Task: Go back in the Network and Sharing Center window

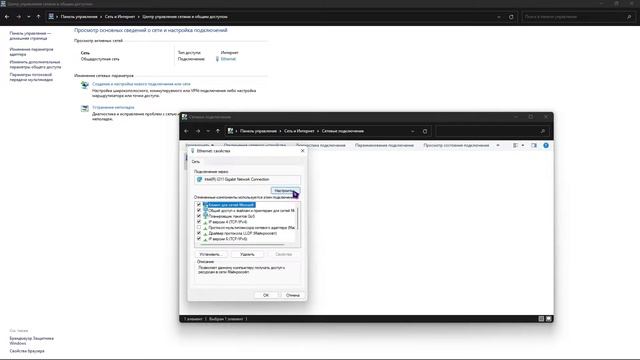Action: [7, 17]
